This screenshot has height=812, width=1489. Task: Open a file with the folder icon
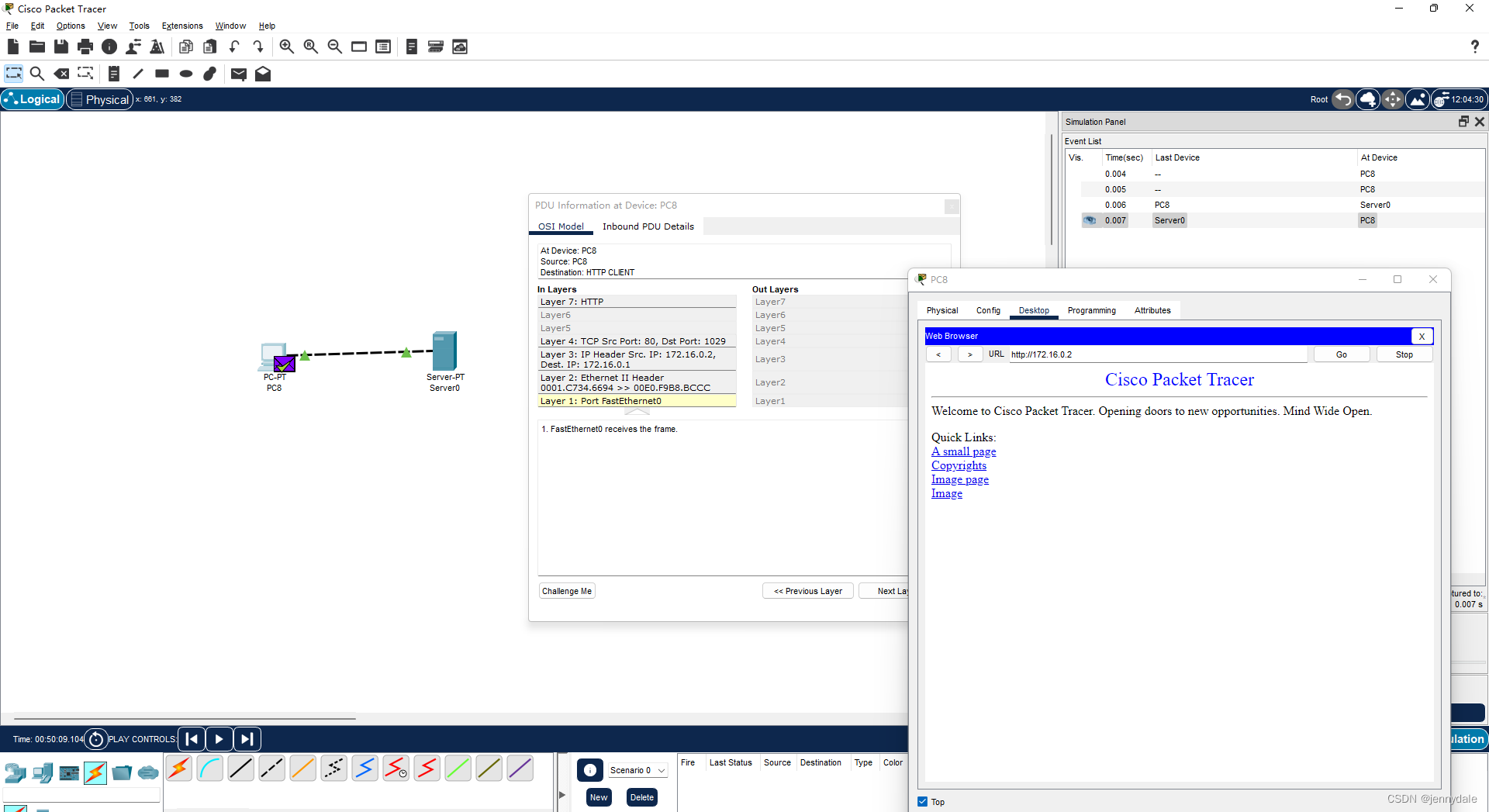point(36,47)
